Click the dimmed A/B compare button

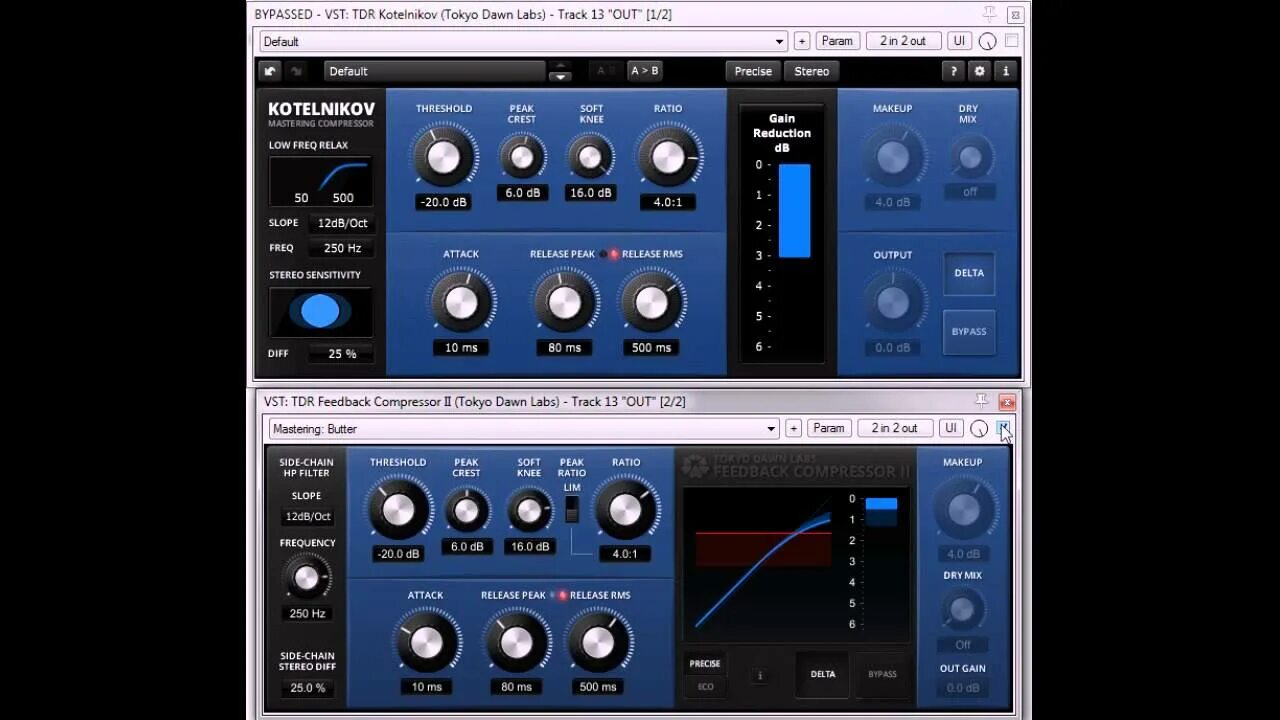tap(605, 71)
